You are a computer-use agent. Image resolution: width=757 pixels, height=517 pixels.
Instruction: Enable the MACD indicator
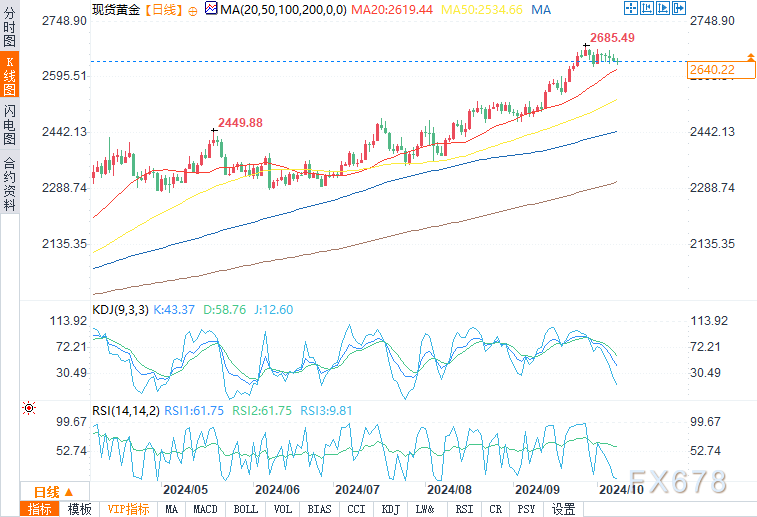[x=205, y=509]
